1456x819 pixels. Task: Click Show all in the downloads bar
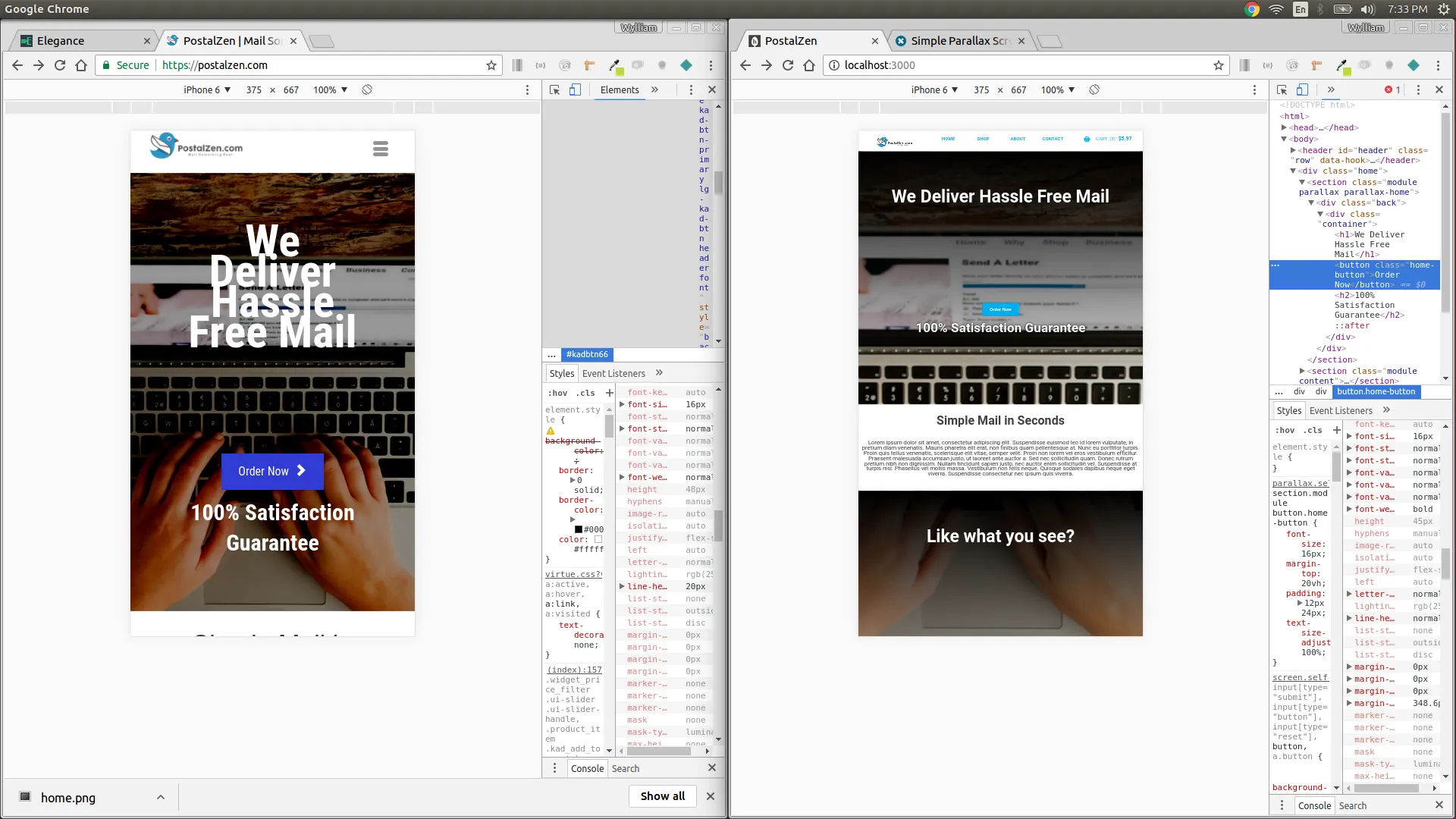click(662, 796)
